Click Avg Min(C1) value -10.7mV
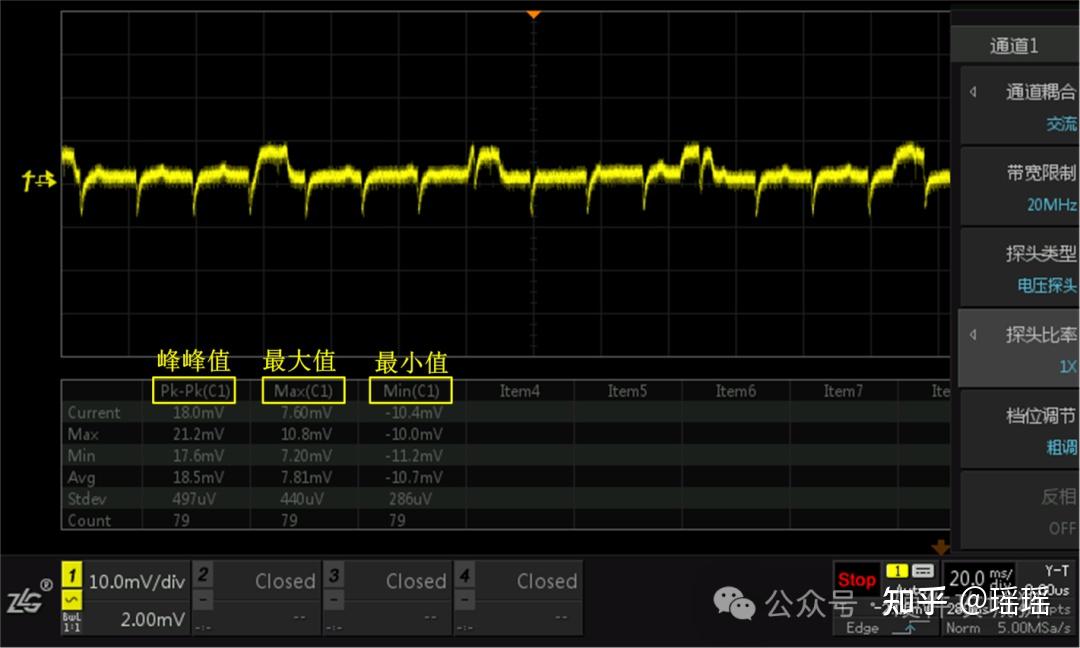Screen dimensions: 1080x648 click(x=414, y=477)
